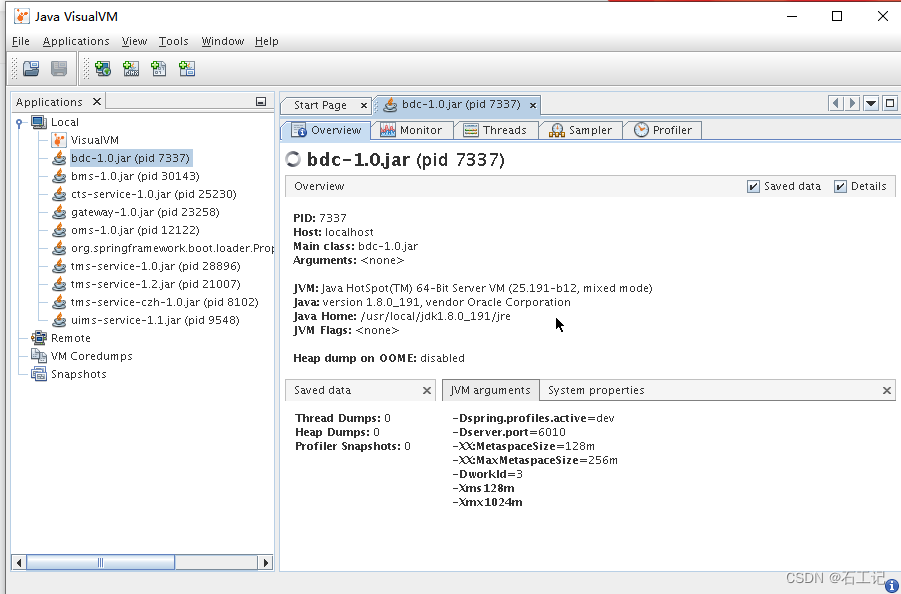Screen dimensions: 901x594
Task: Open the Tools menu
Action: click(174, 41)
